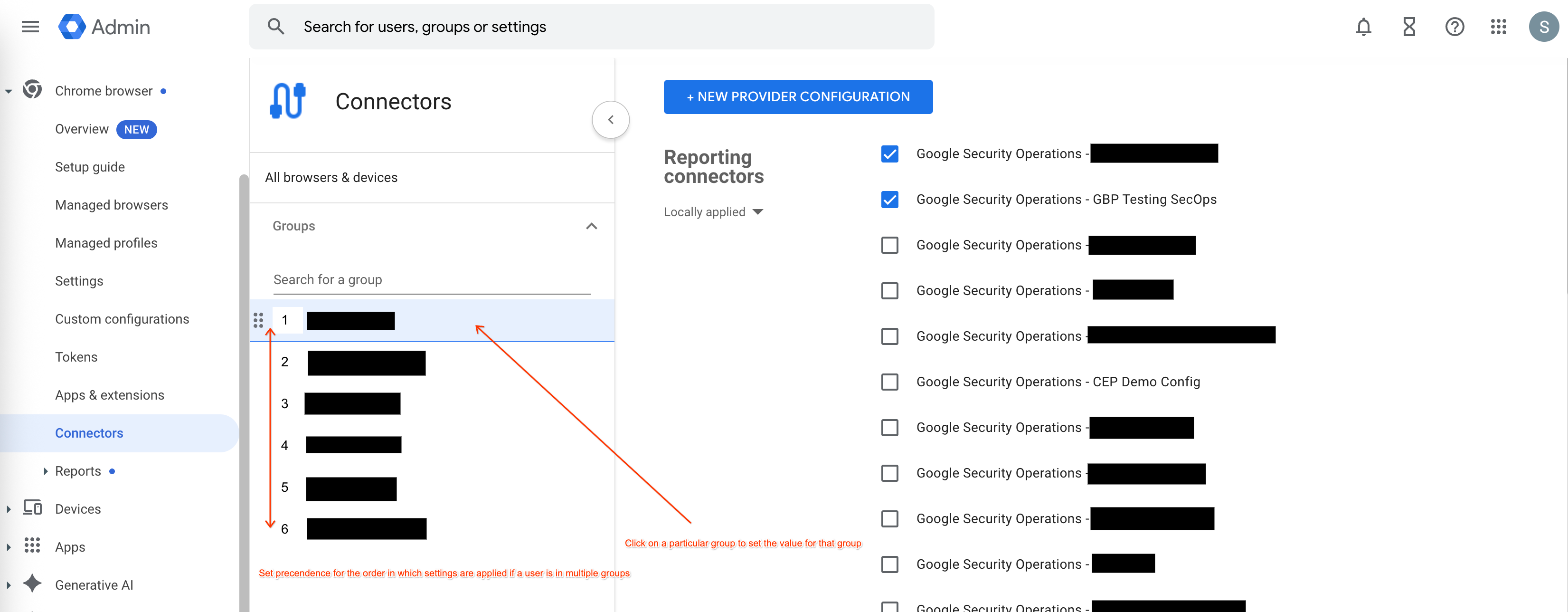
Task: Click the NEW badge next to Overview
Action: 136,130
